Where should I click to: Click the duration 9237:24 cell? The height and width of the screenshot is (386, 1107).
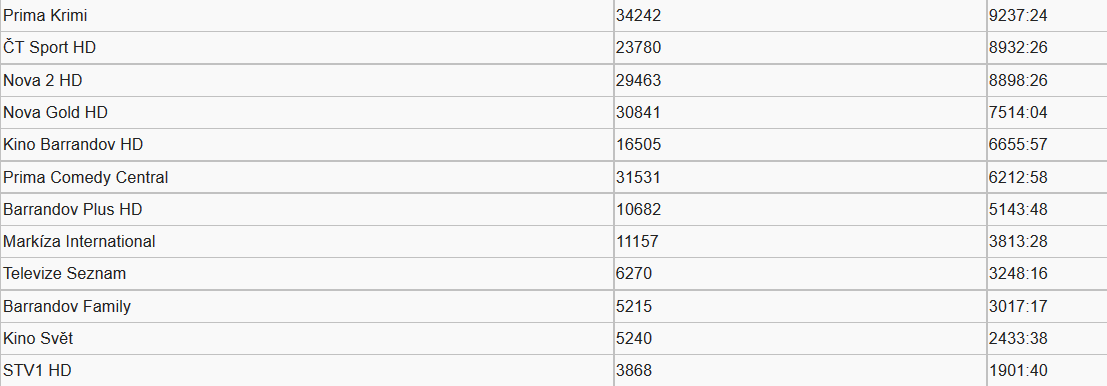pos(1048,16)
